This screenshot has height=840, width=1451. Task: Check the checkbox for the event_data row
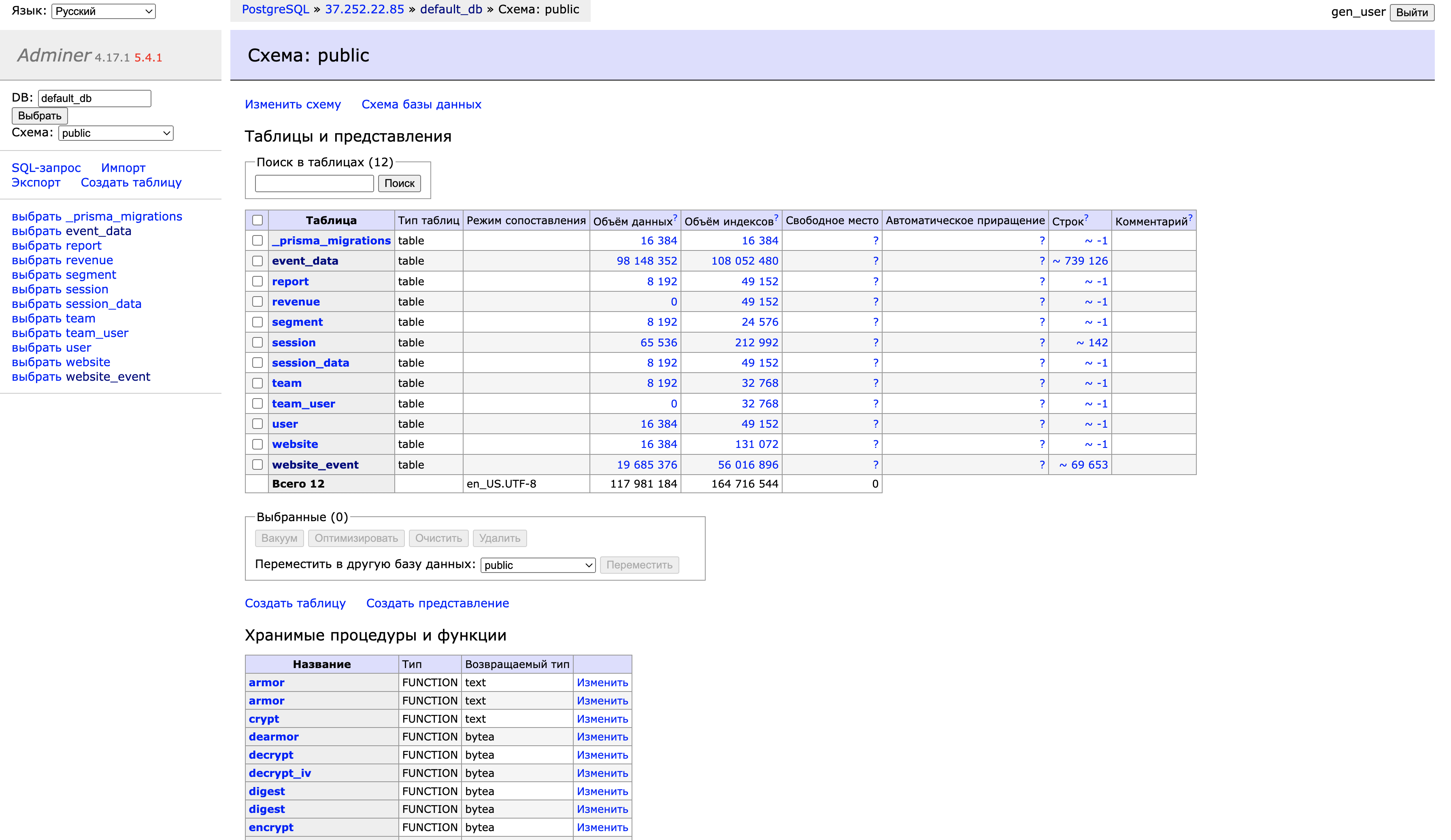(257, 261)
